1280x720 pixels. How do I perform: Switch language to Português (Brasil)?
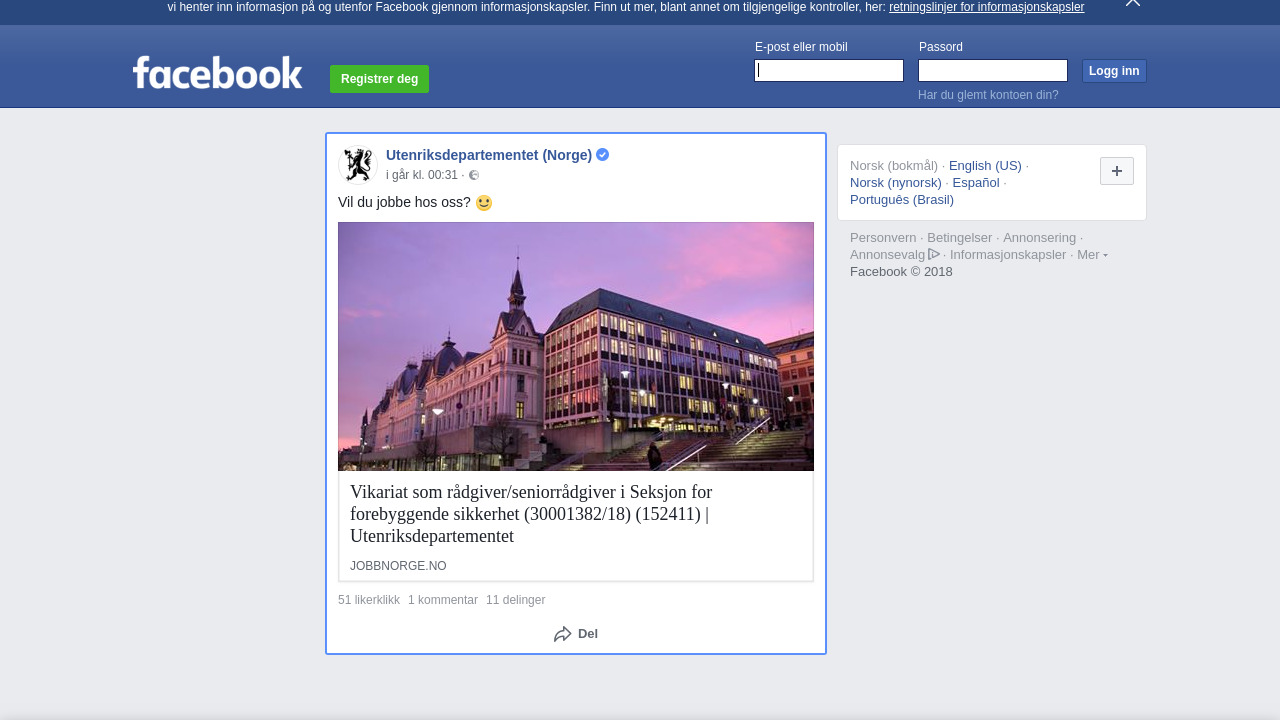(902, 200)
